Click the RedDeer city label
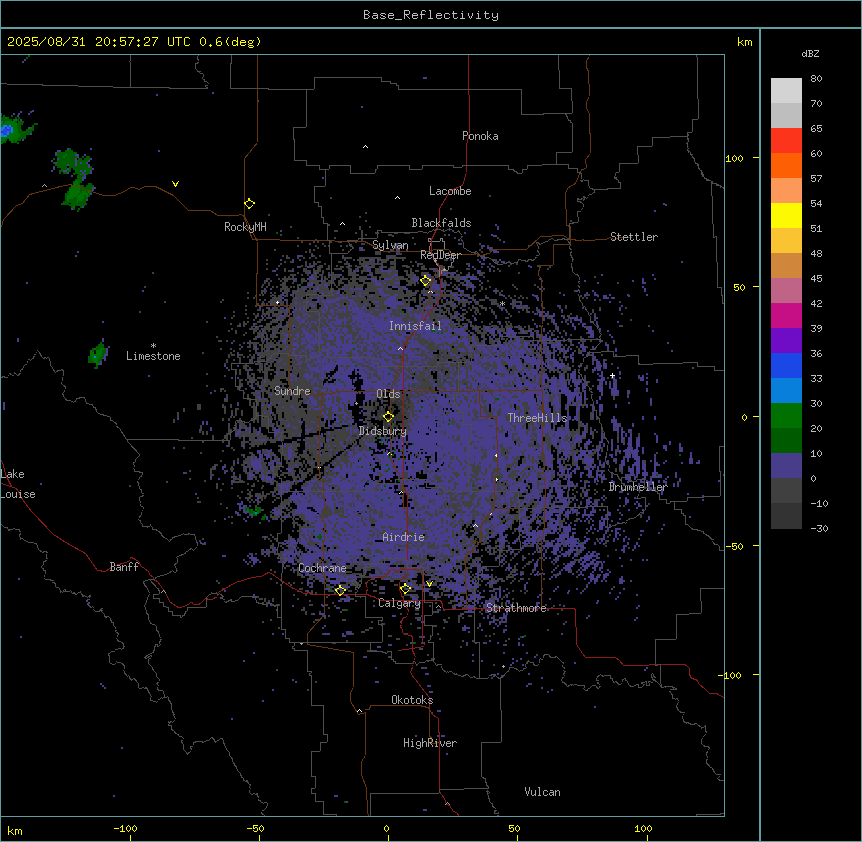Image resolution: width=862 pixels, height=842 pixels. coord(440,255)
